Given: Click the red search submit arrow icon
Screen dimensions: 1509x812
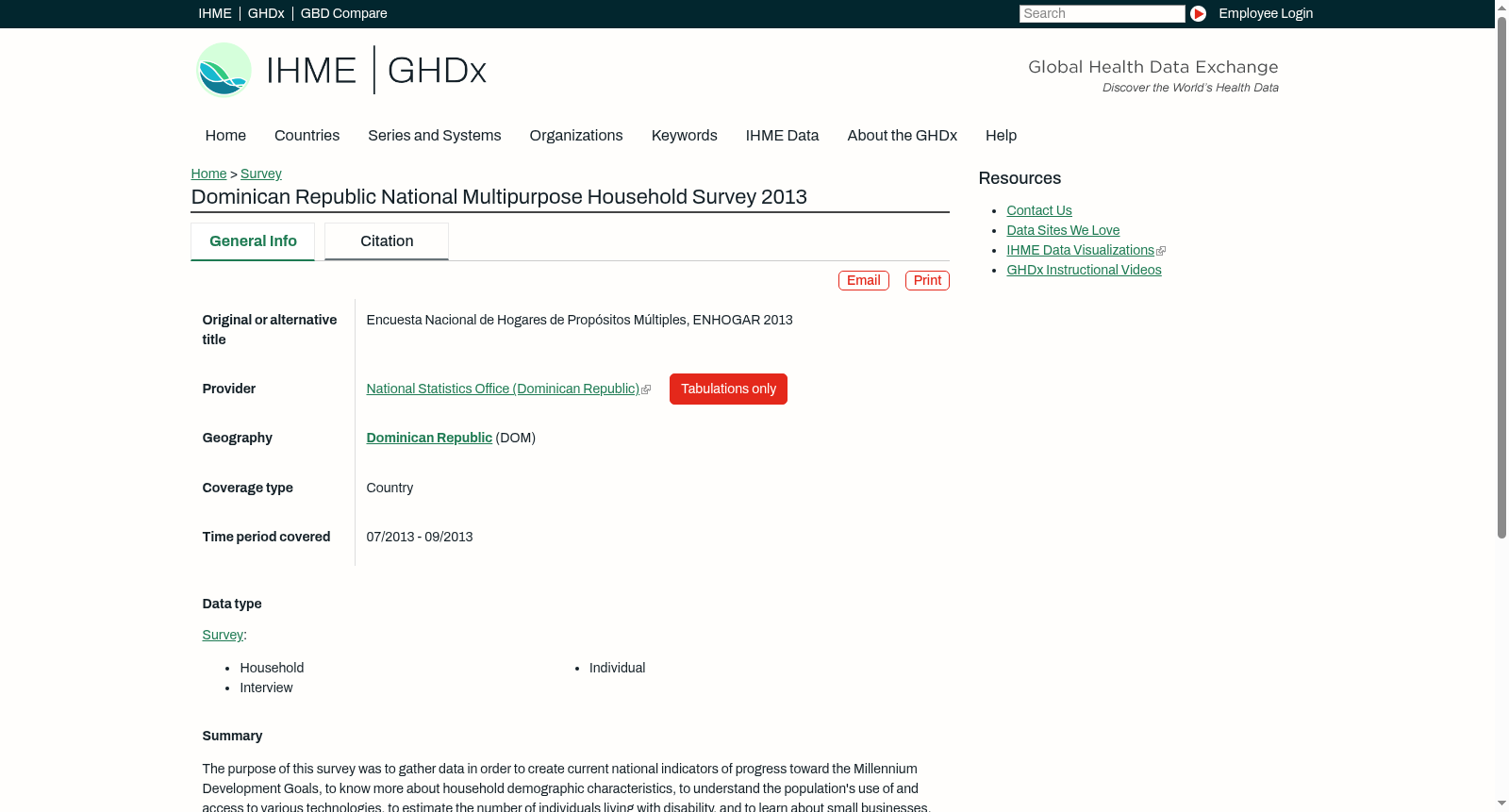Looking at the screenshot, I should (1198, 13).
